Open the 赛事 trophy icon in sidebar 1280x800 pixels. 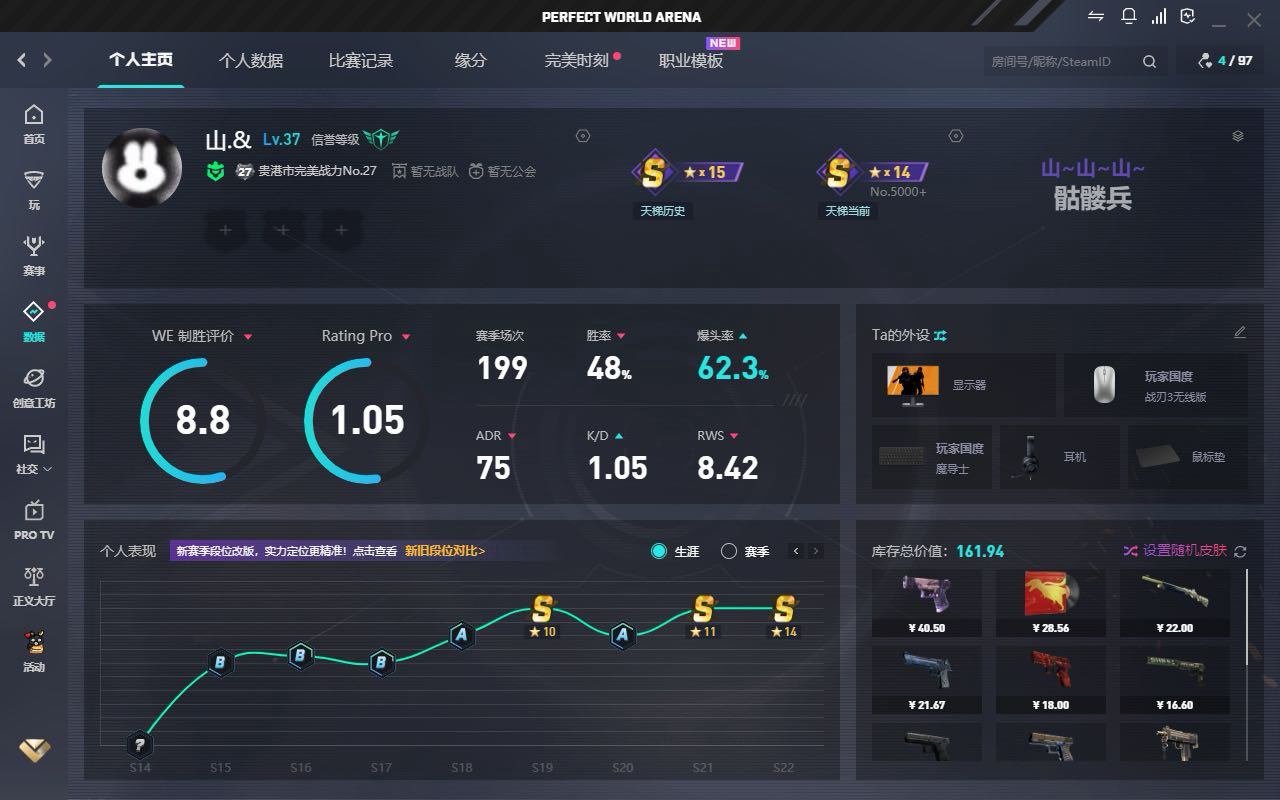tap(34, 255)
